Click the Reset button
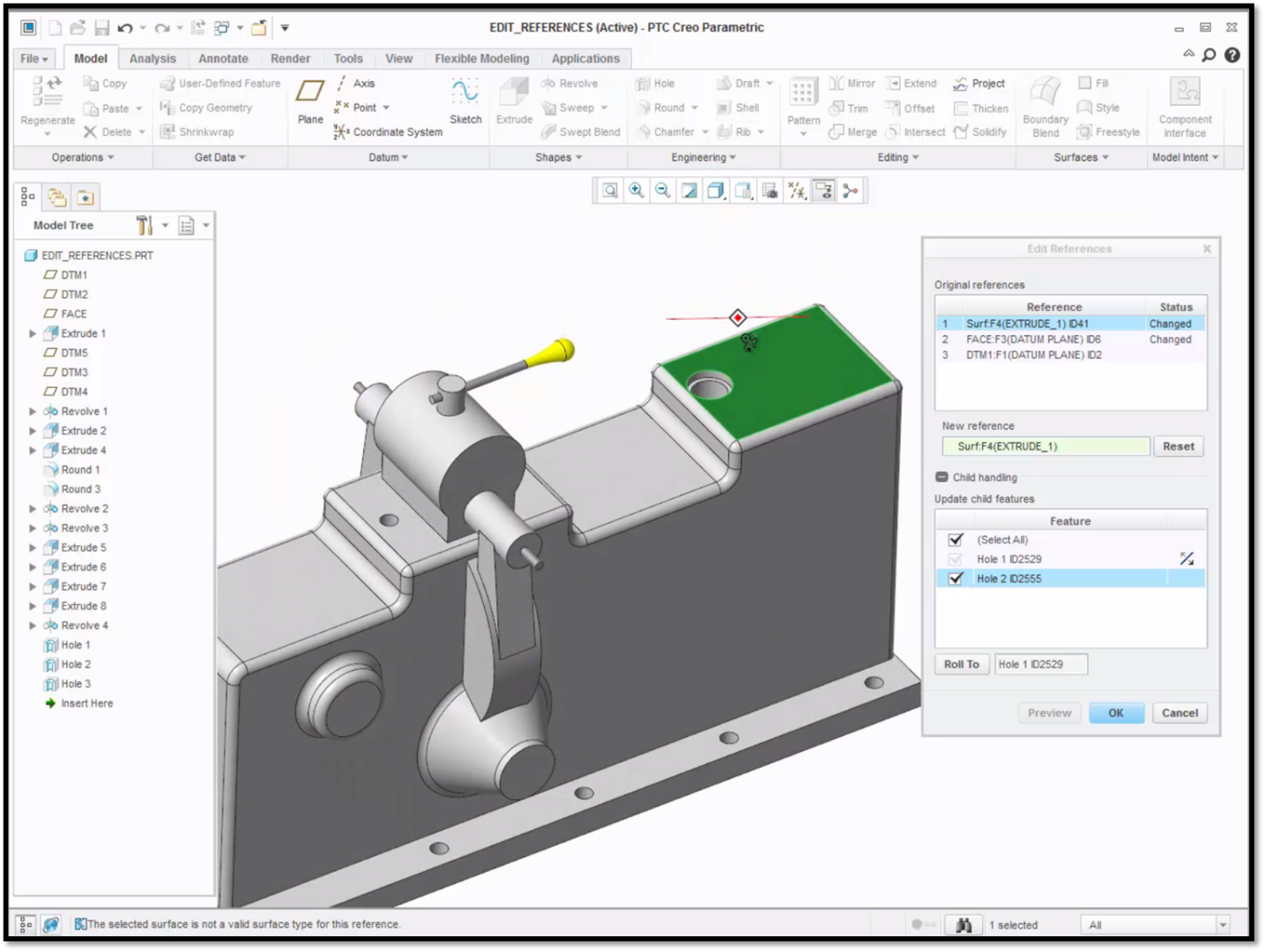This screenshot has height=952, width=1265. (x=1179, y=446)
